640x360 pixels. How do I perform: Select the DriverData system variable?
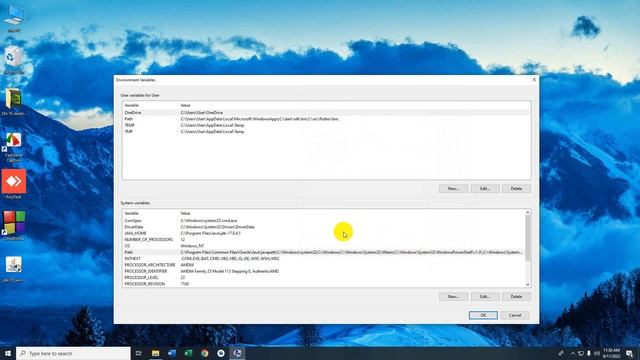coord(324,227)
